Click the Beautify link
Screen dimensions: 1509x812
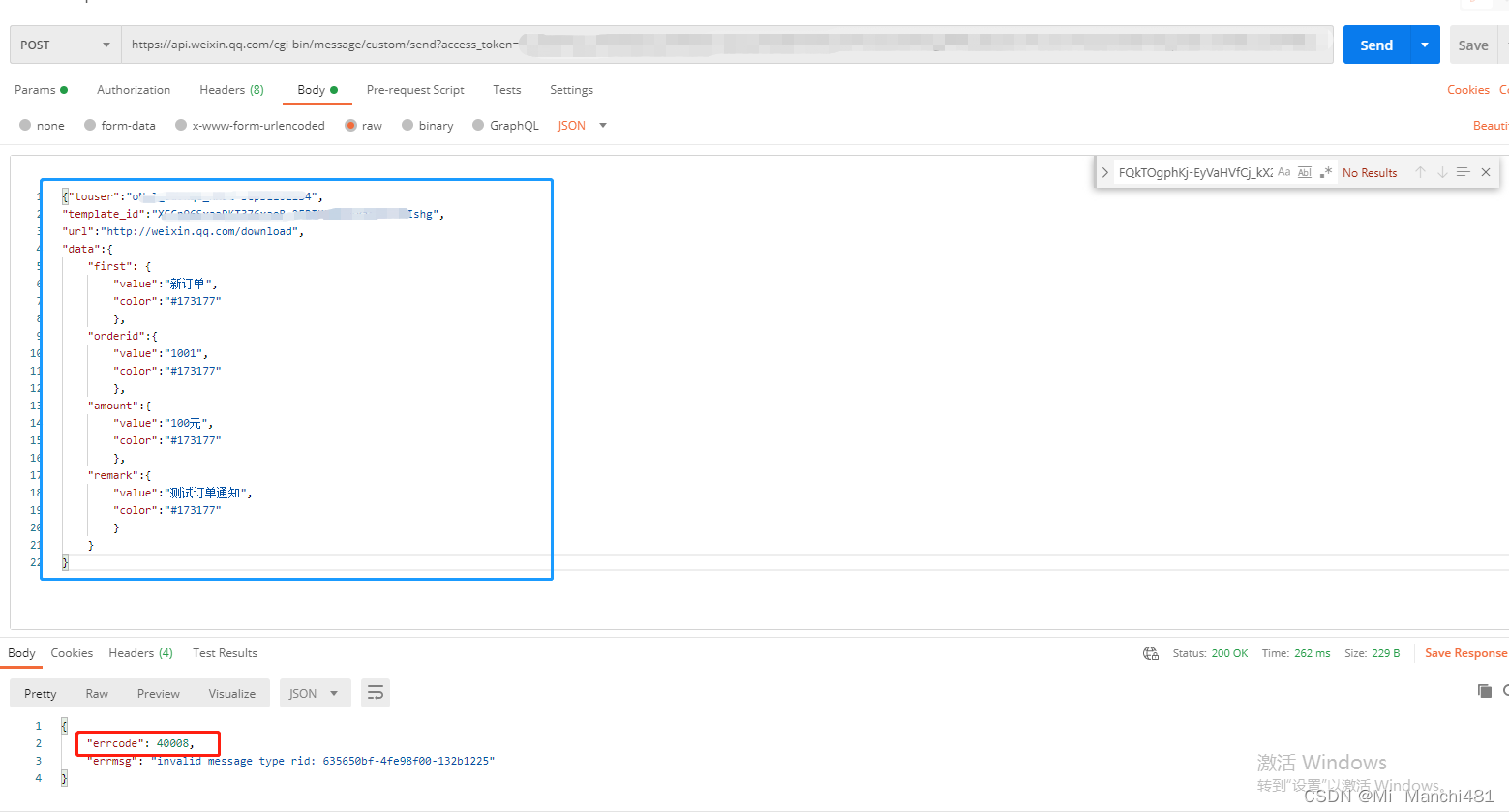[1491, 125]
